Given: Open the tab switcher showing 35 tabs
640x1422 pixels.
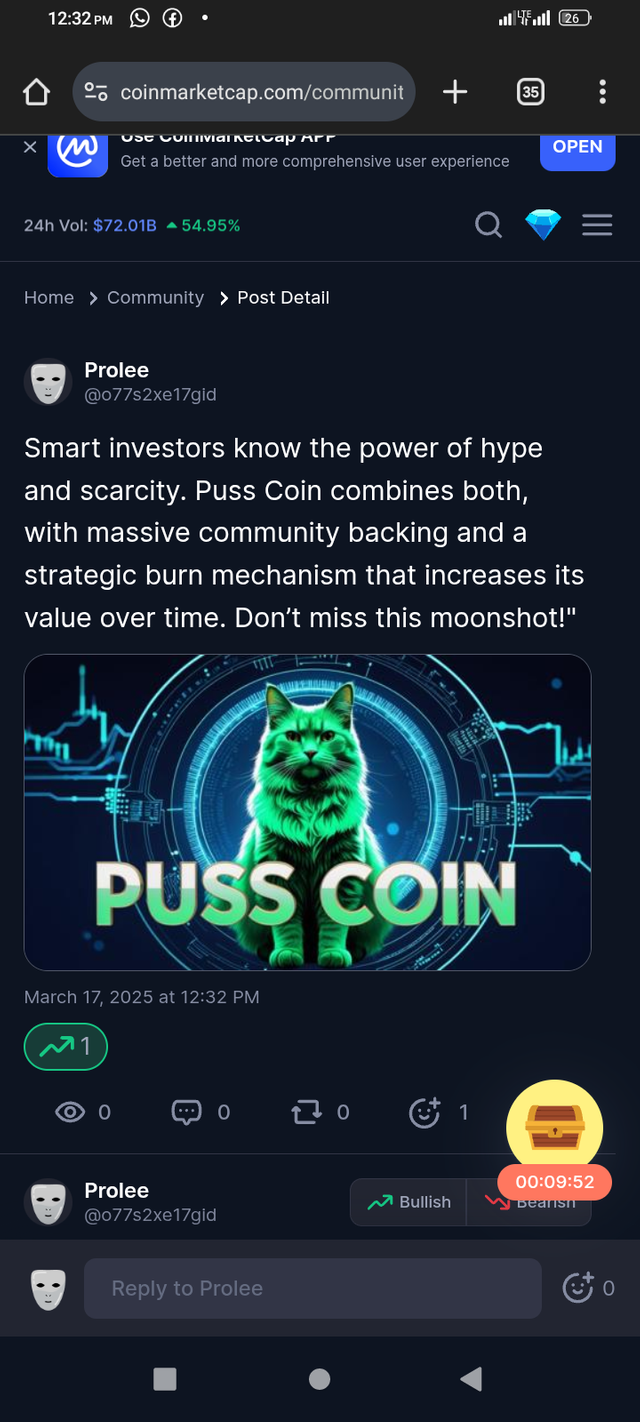Looking at the screenshot, I should click(530, 93).
